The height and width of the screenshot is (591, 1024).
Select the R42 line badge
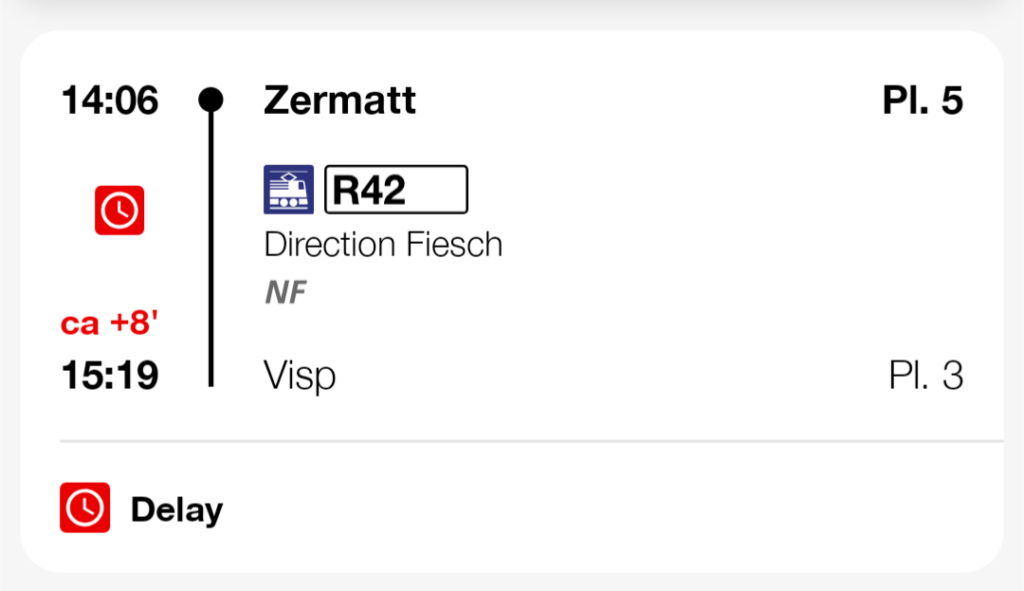point(396,190)
